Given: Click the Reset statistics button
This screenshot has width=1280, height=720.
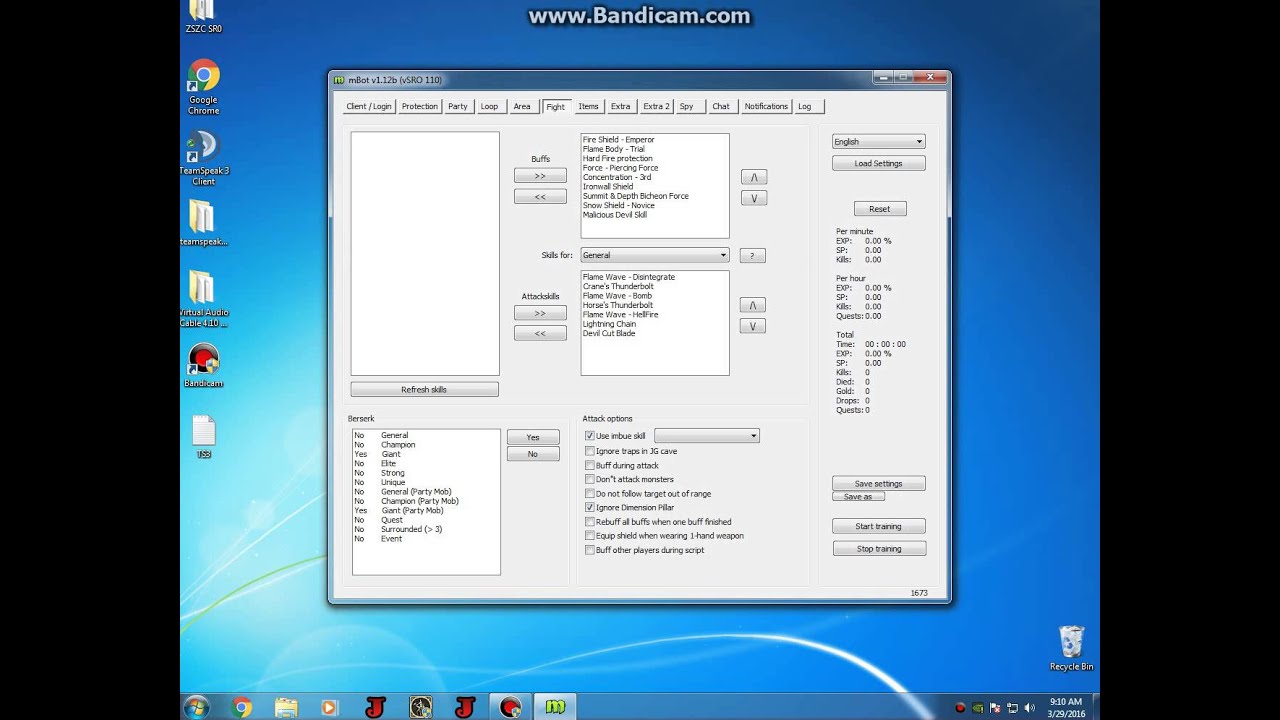Looking at the screenshot, I should coord(880,209).
